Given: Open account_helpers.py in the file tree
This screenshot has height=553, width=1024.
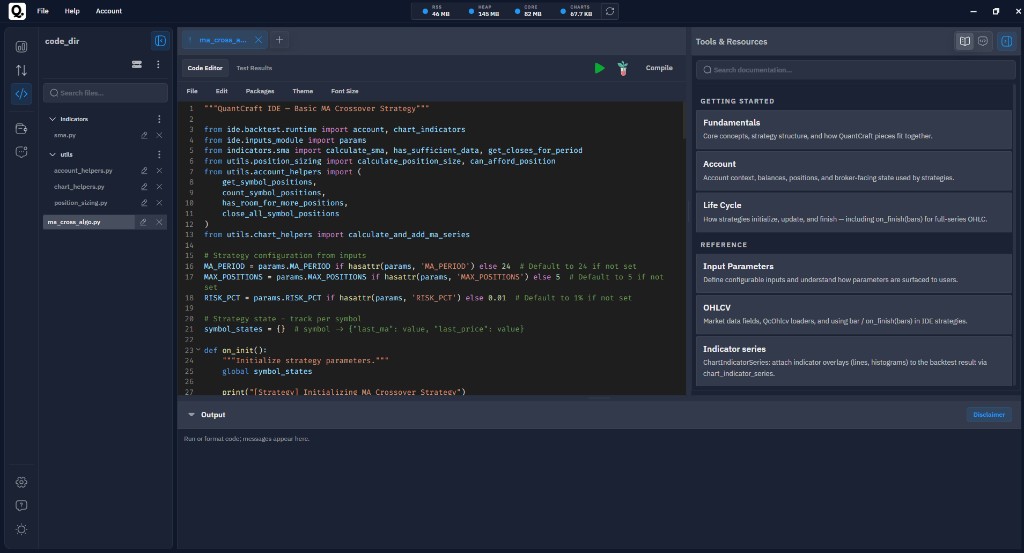Looking at the screenshot, I should pos(83,170).
